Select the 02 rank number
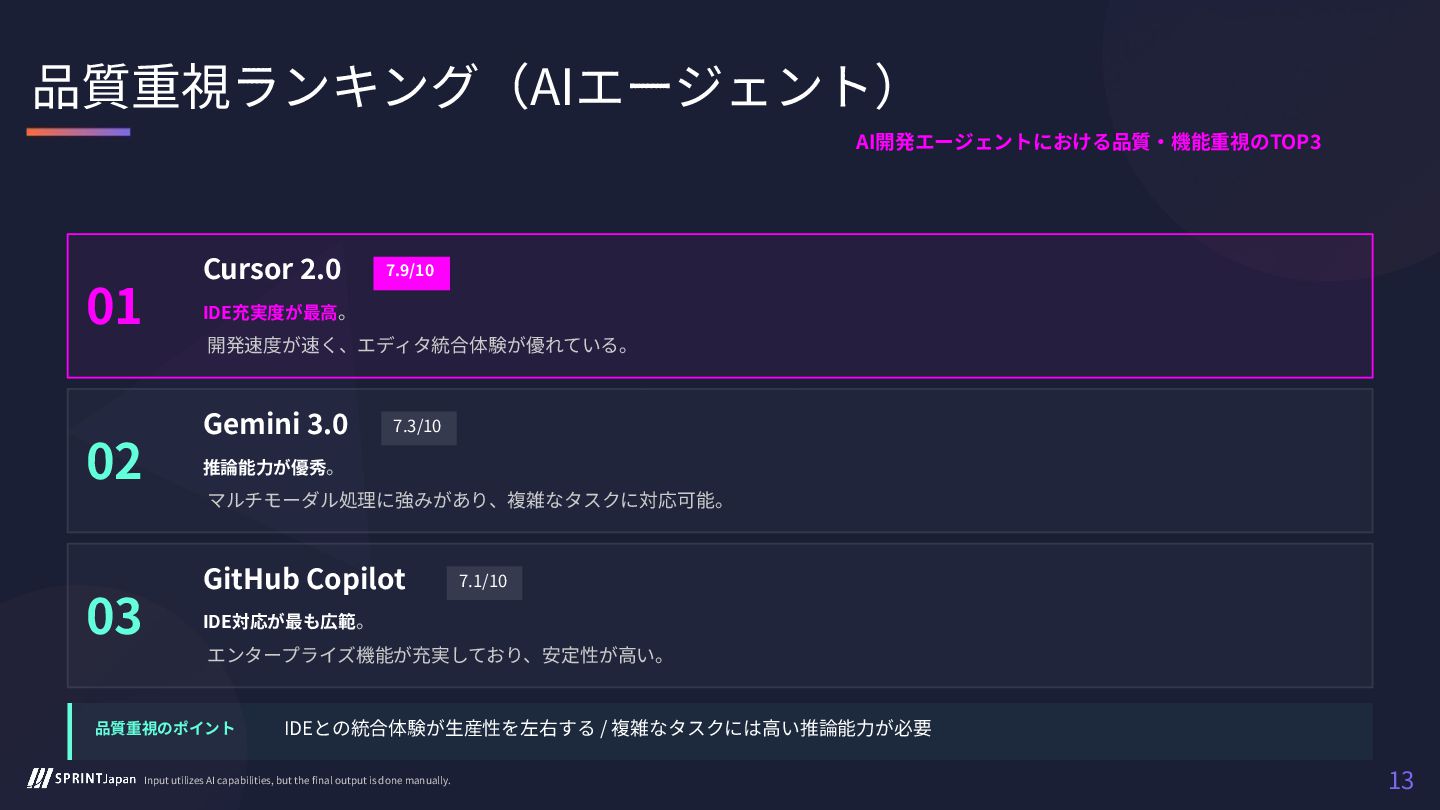Image resolution: width=1440 pixels, height=810 pixels. (x=114, y=462)
